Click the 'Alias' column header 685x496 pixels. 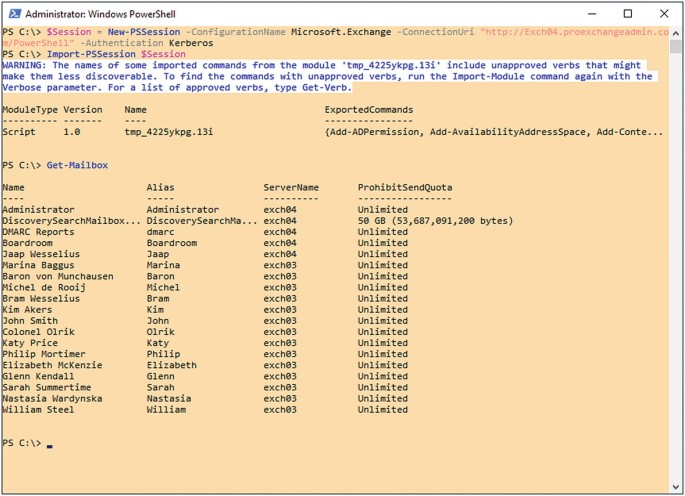click(160, 187)
